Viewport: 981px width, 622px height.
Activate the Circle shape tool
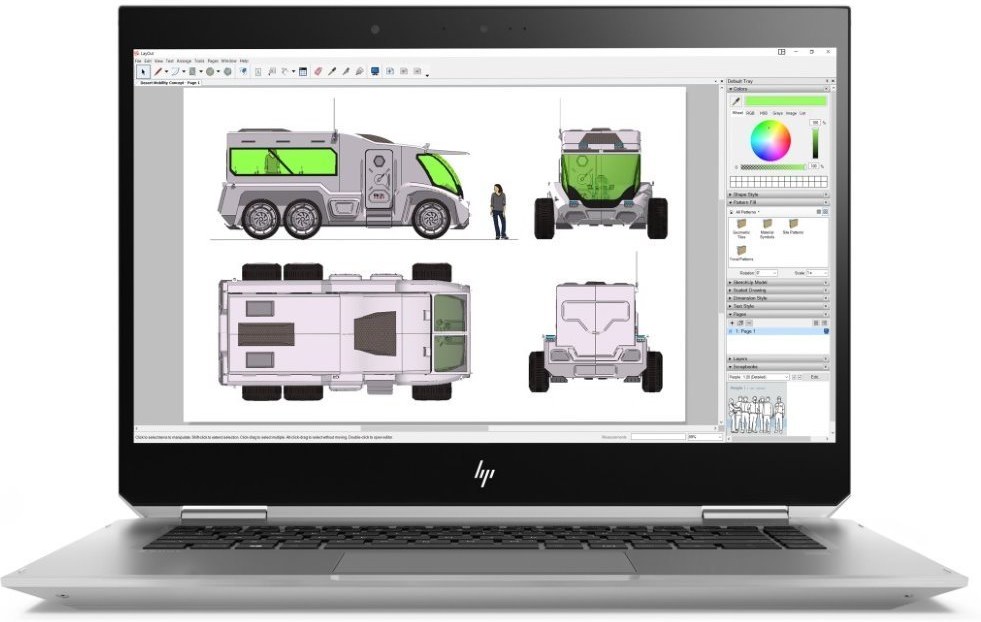pos(211,72)
